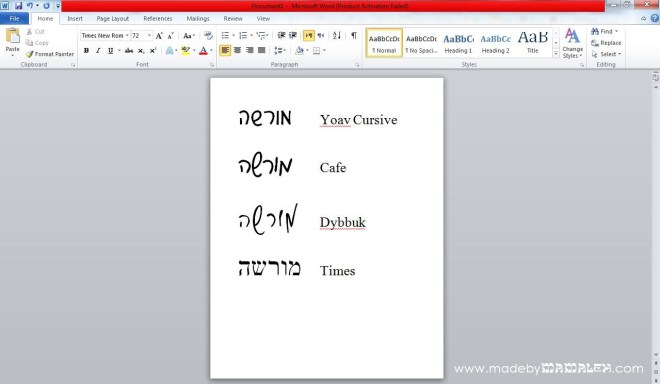The width and height of the screenshot is (660, 384).
Task: Toggle left-to-right text direction
Action: [x=309, y=36]
